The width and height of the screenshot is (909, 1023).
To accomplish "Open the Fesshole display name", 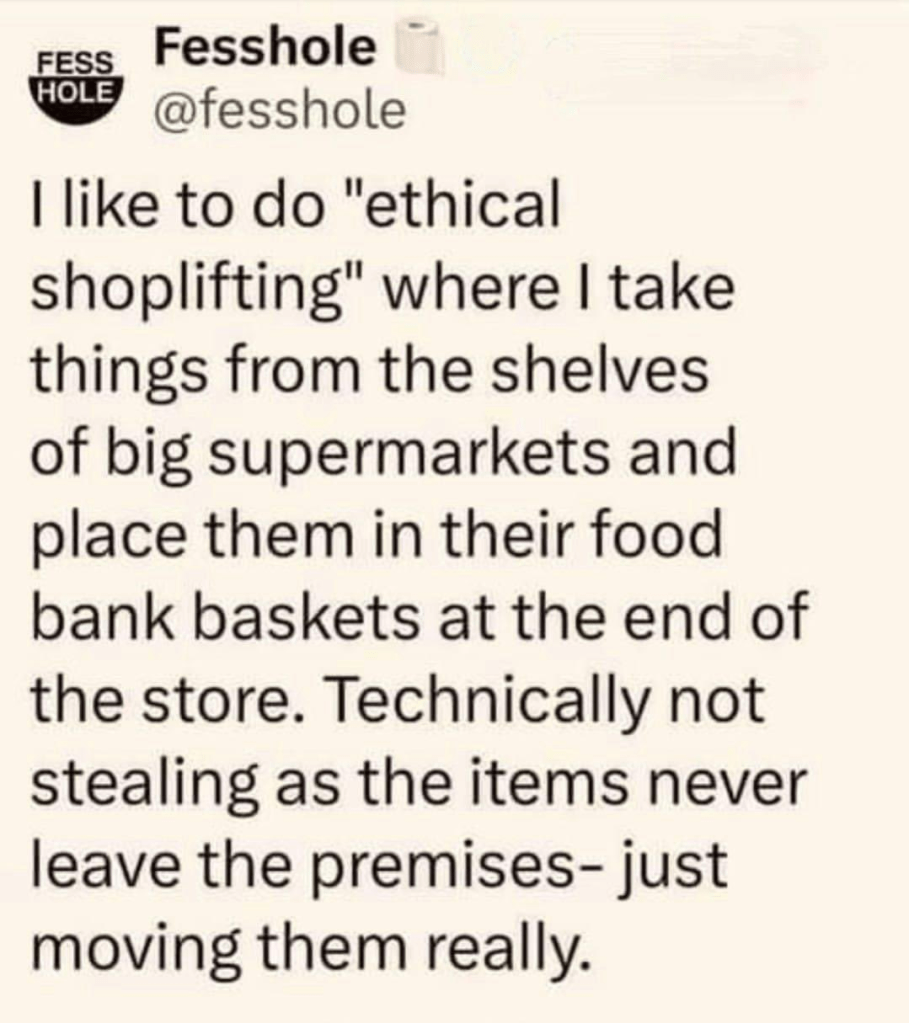I will (267, 49).
